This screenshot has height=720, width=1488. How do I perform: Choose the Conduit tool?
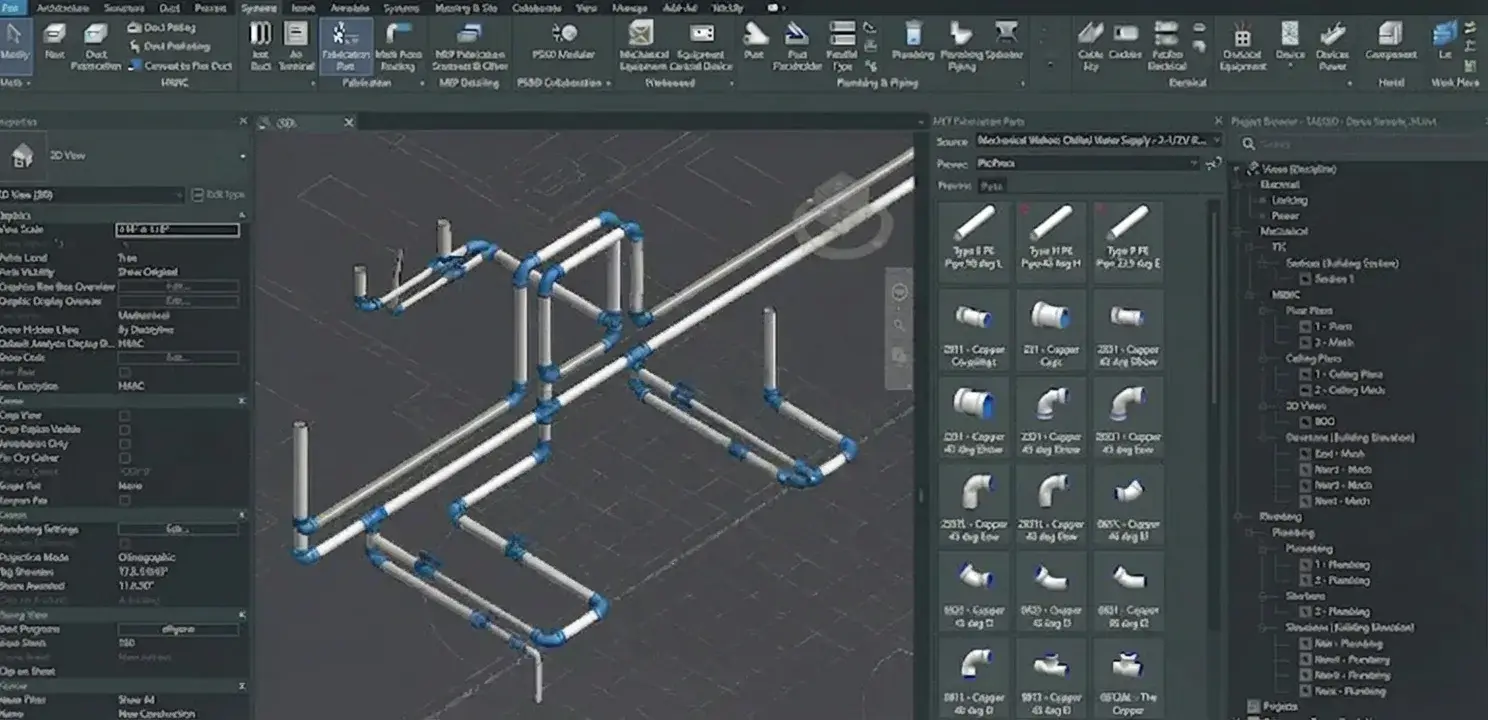(1125, 41)
